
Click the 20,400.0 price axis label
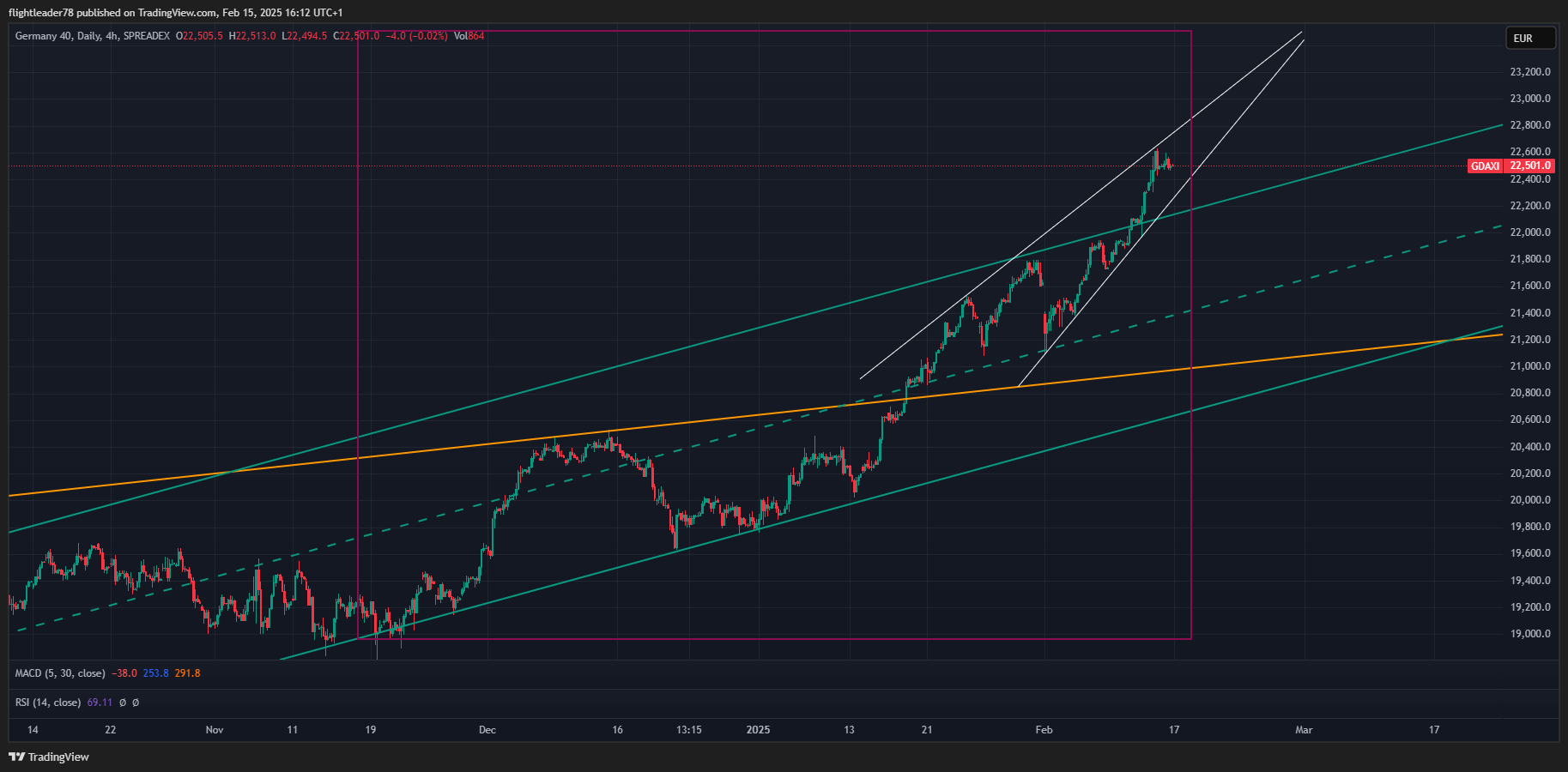pyautogui.click(x=1530, y=447)
